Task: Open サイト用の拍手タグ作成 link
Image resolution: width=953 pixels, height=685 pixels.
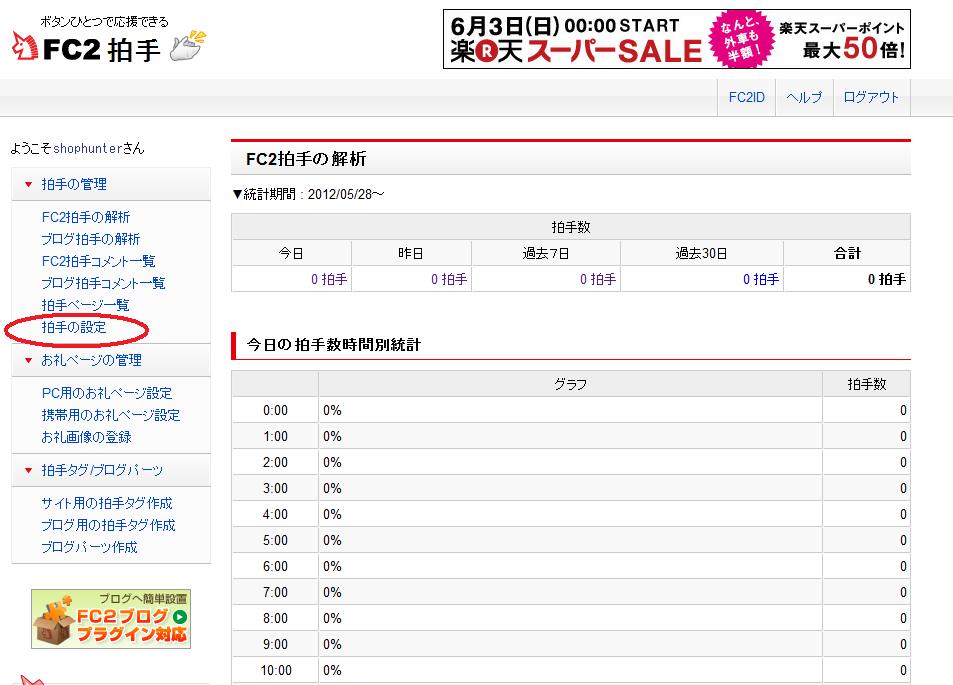Action: [x=106, y=503]
